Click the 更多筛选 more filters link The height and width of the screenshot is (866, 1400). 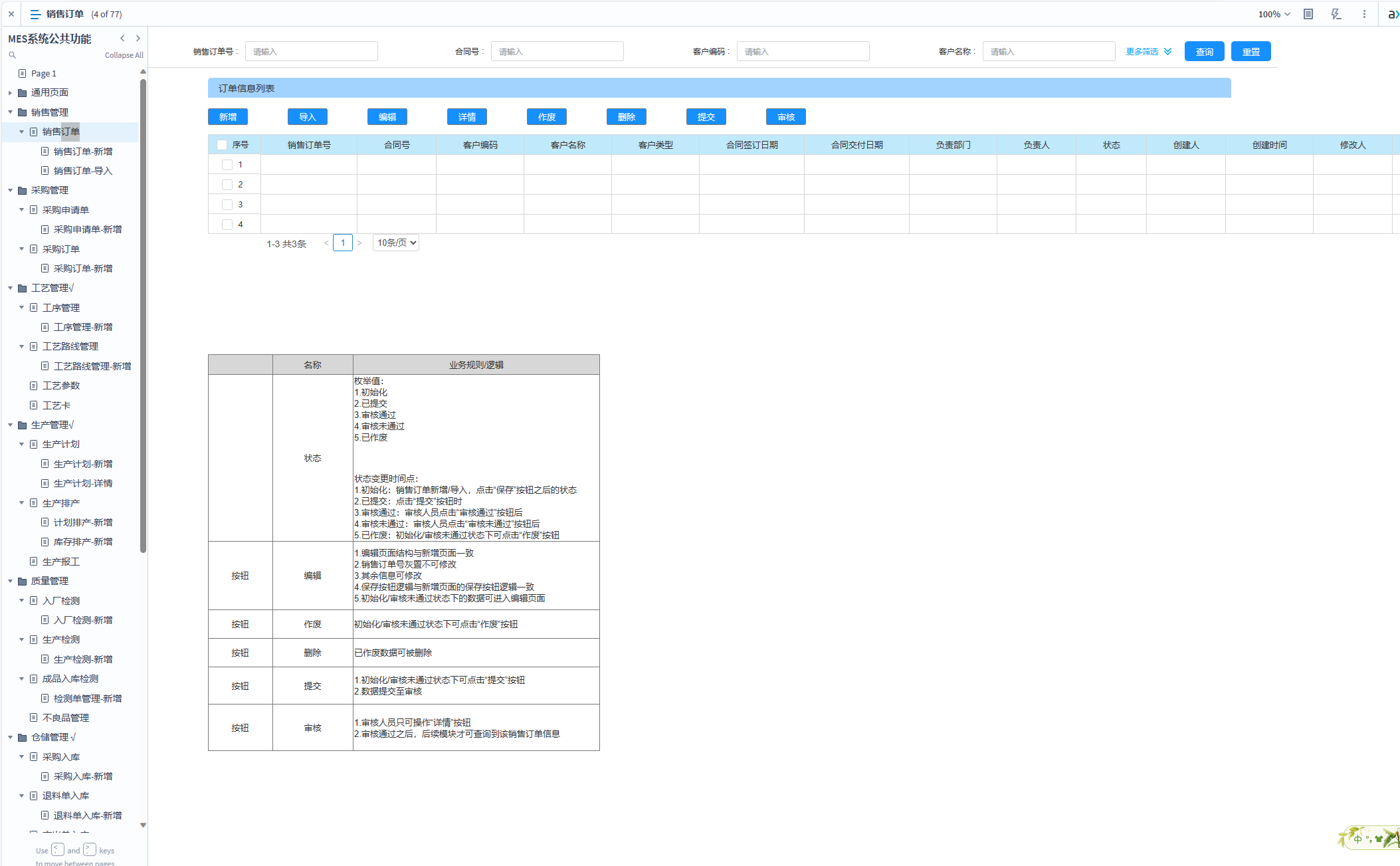(x=1142, y=51)
